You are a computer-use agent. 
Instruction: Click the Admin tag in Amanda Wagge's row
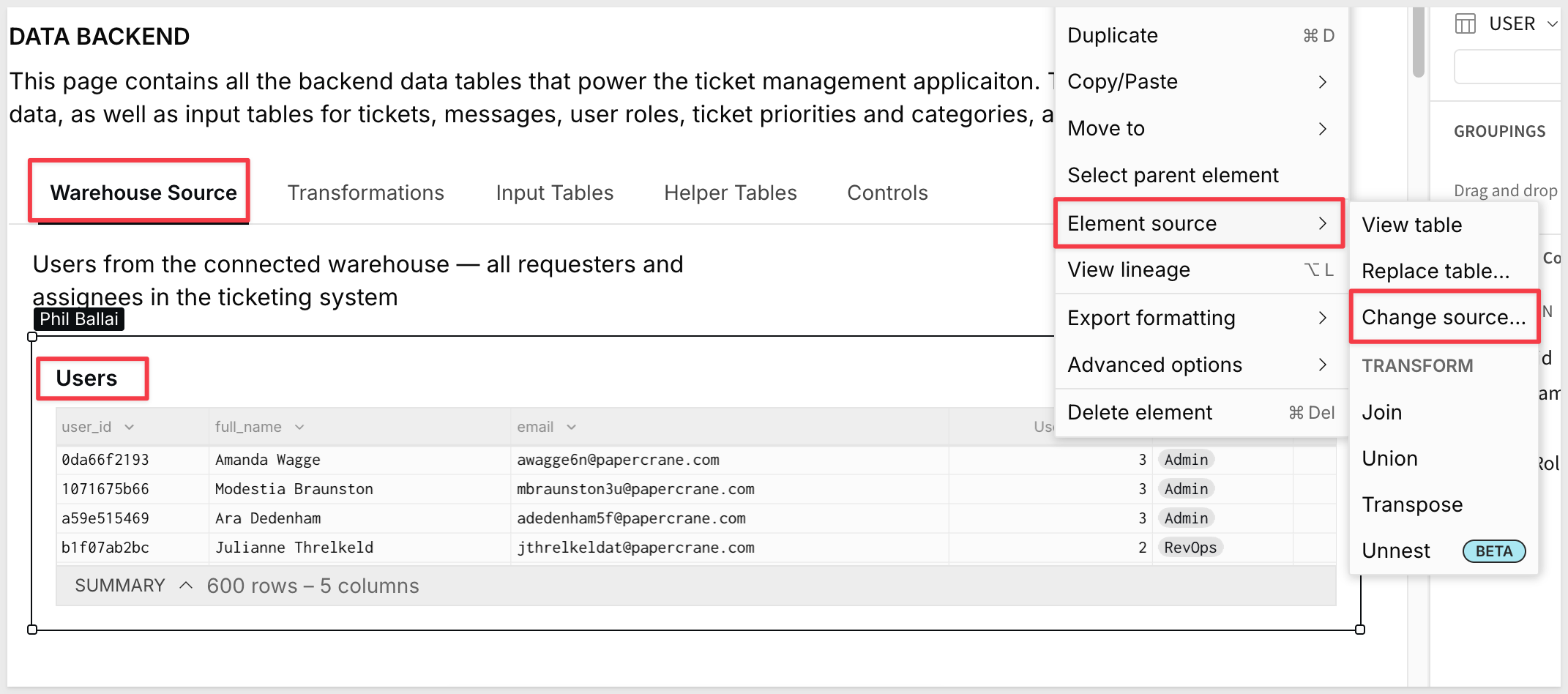[x=1186, y=460]
